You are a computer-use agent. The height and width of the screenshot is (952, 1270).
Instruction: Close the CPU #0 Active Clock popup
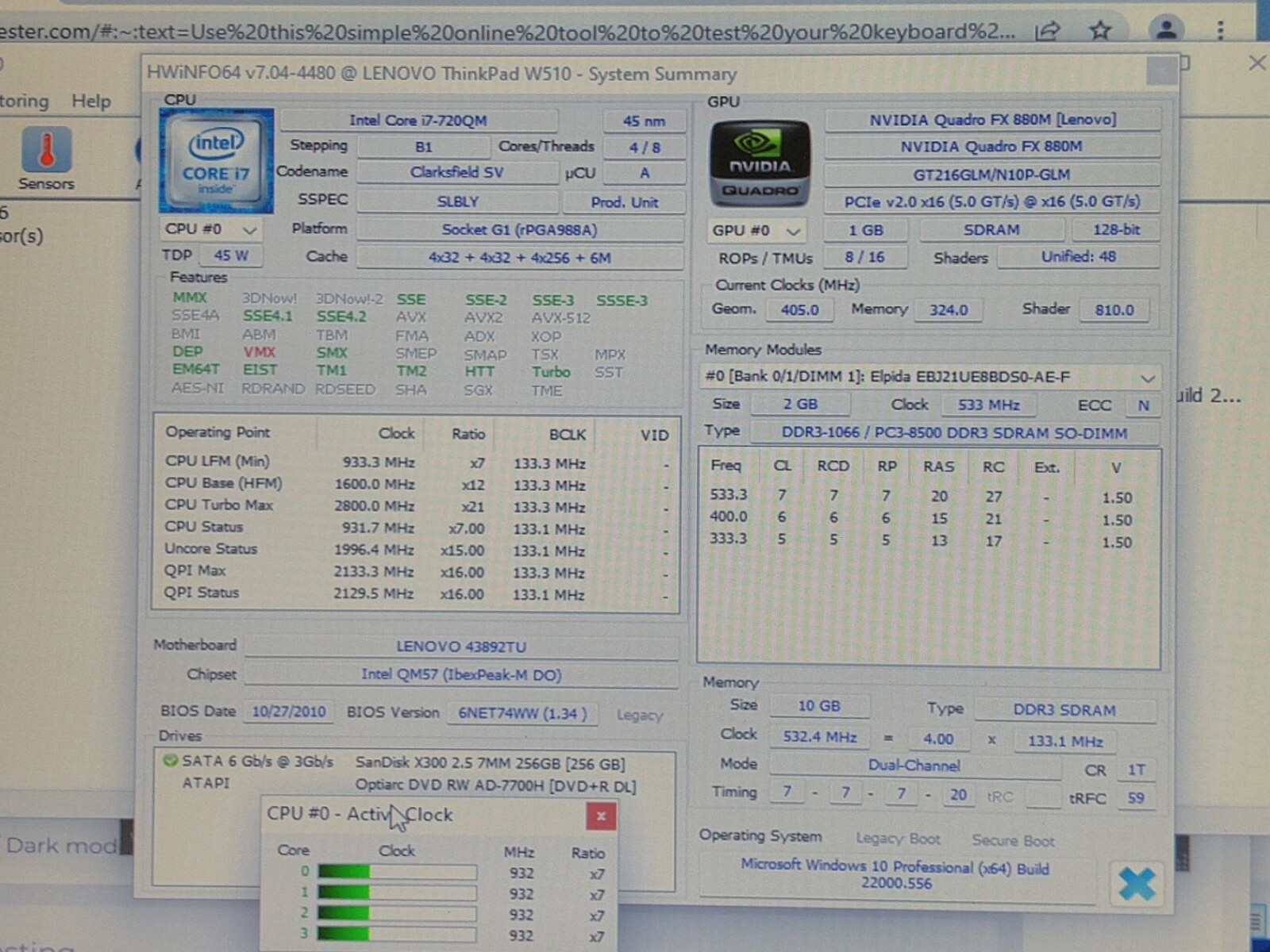point(601,816)
